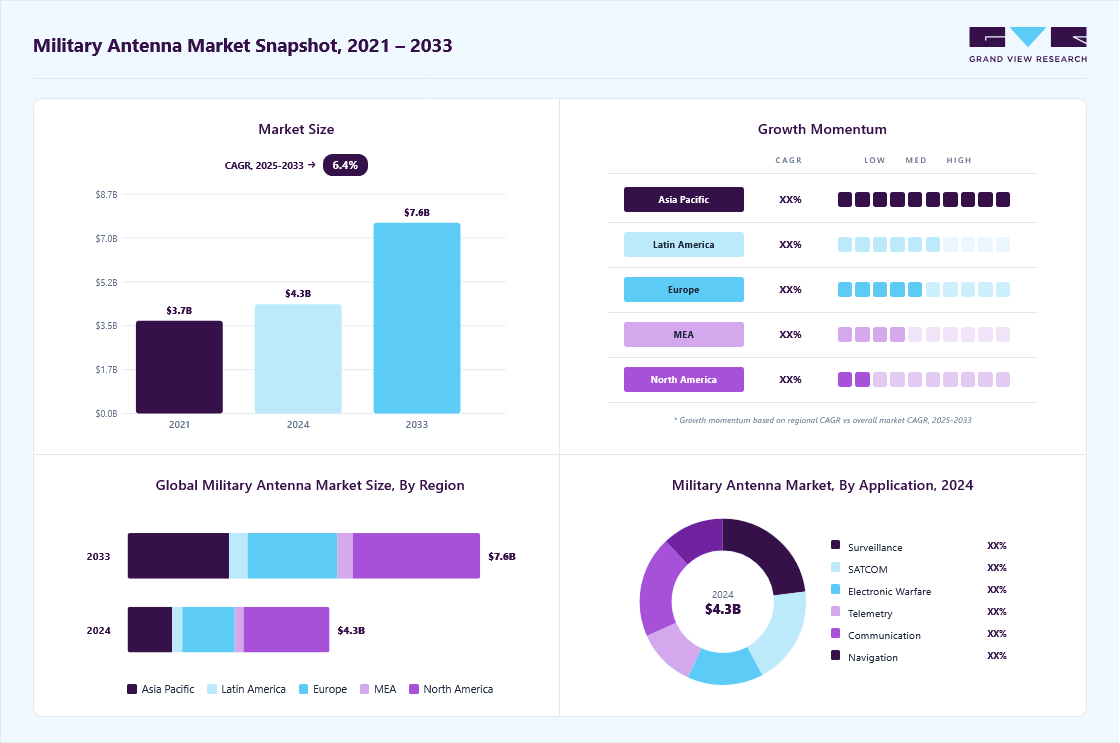Click the MEA legend swatch under region chart
1120x743 pixels.
point(364,689)
